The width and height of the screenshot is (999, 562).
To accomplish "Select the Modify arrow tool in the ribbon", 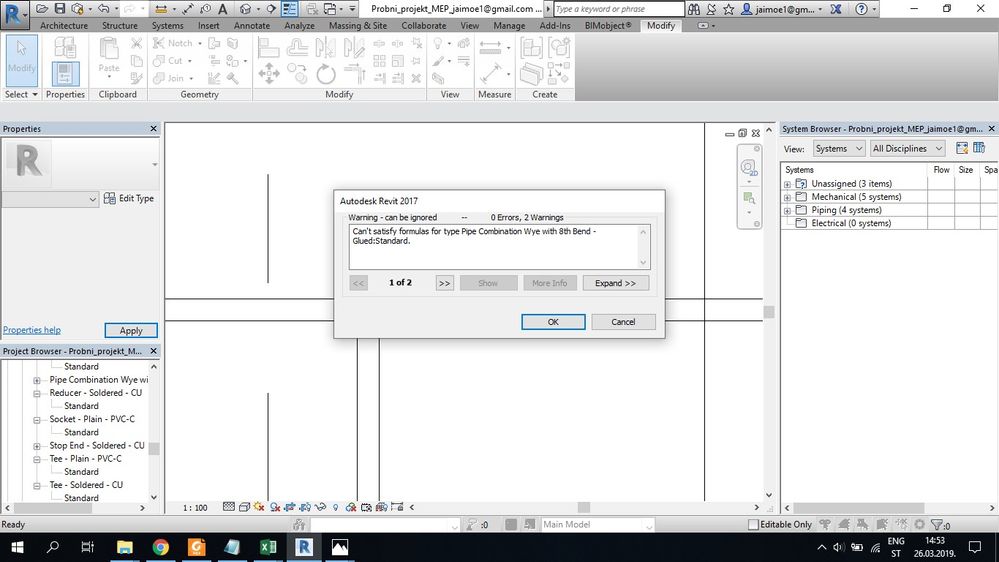I will click(22, 61).
